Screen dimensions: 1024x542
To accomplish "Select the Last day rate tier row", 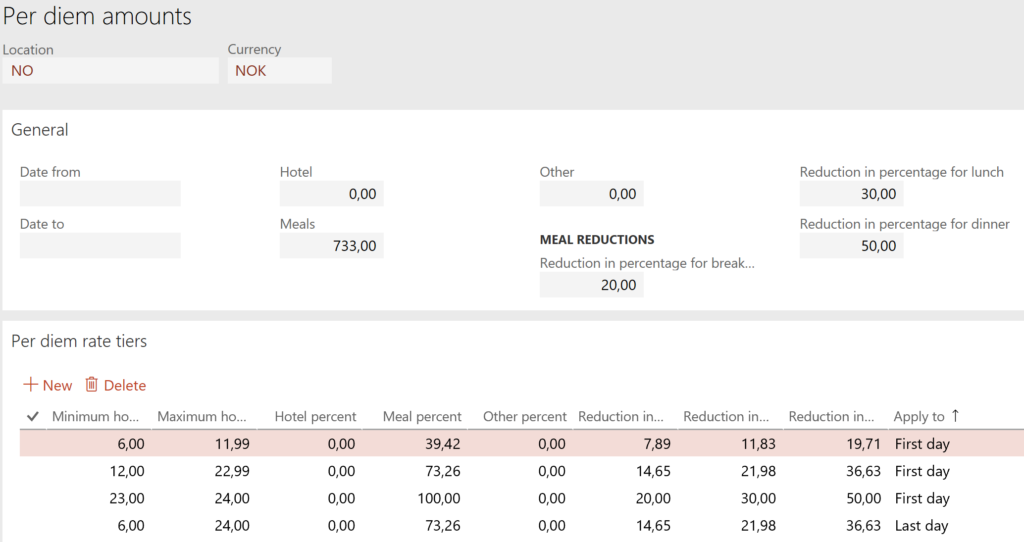I will (522, 526).
